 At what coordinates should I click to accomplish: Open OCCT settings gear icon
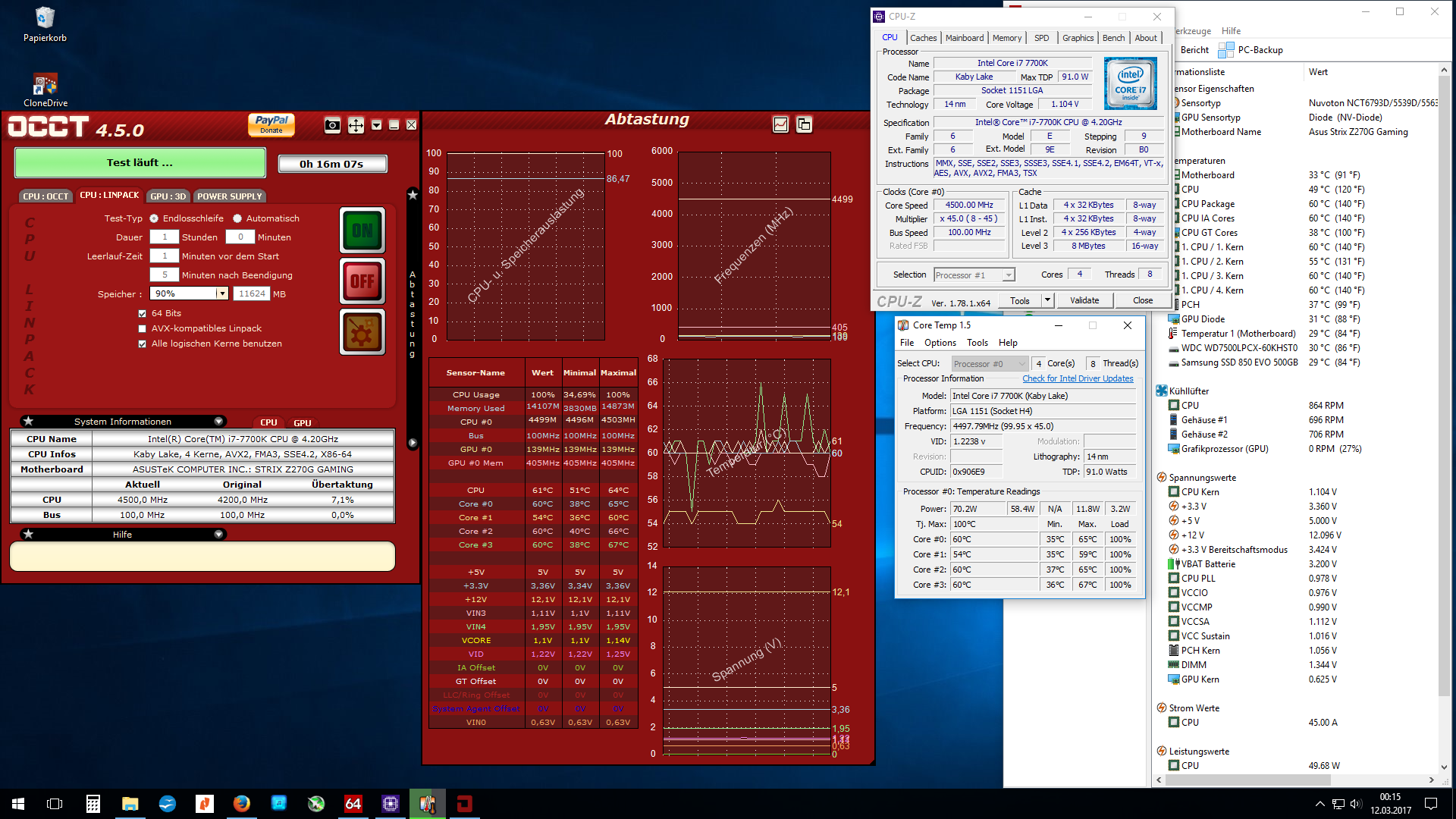[x=362, y=332]
